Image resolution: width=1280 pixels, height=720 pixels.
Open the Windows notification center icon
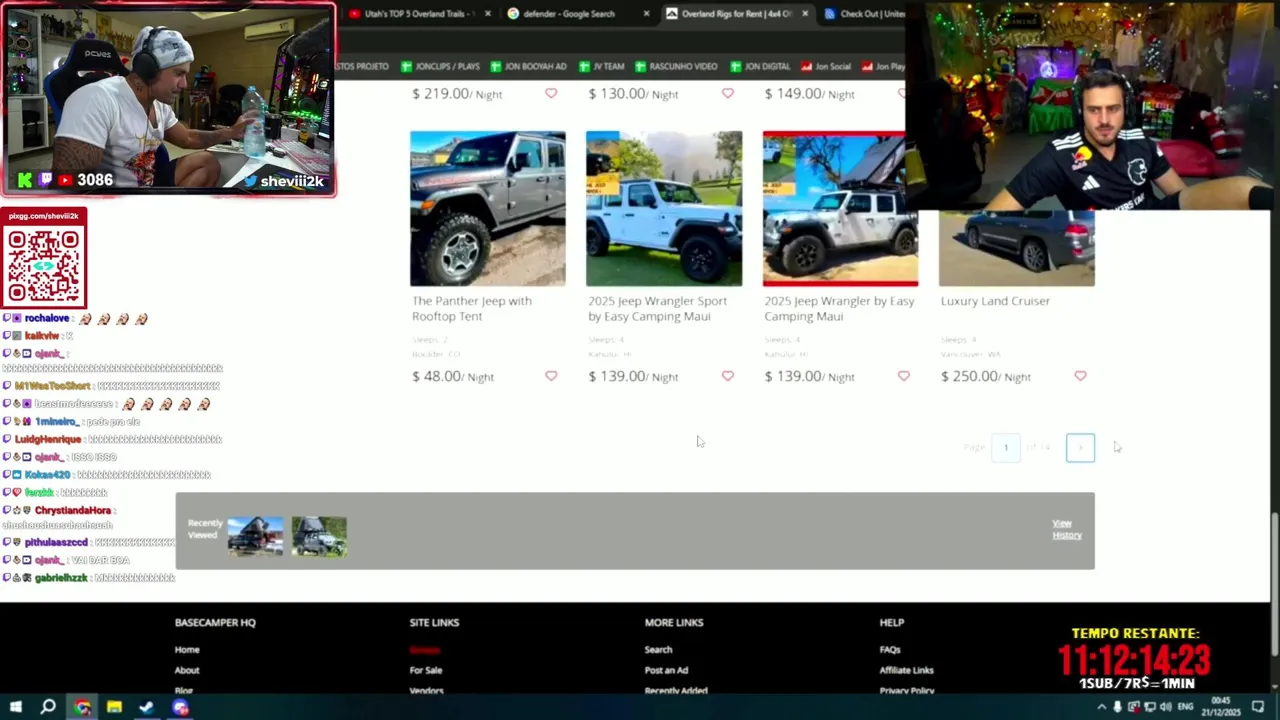point(1258,707)
